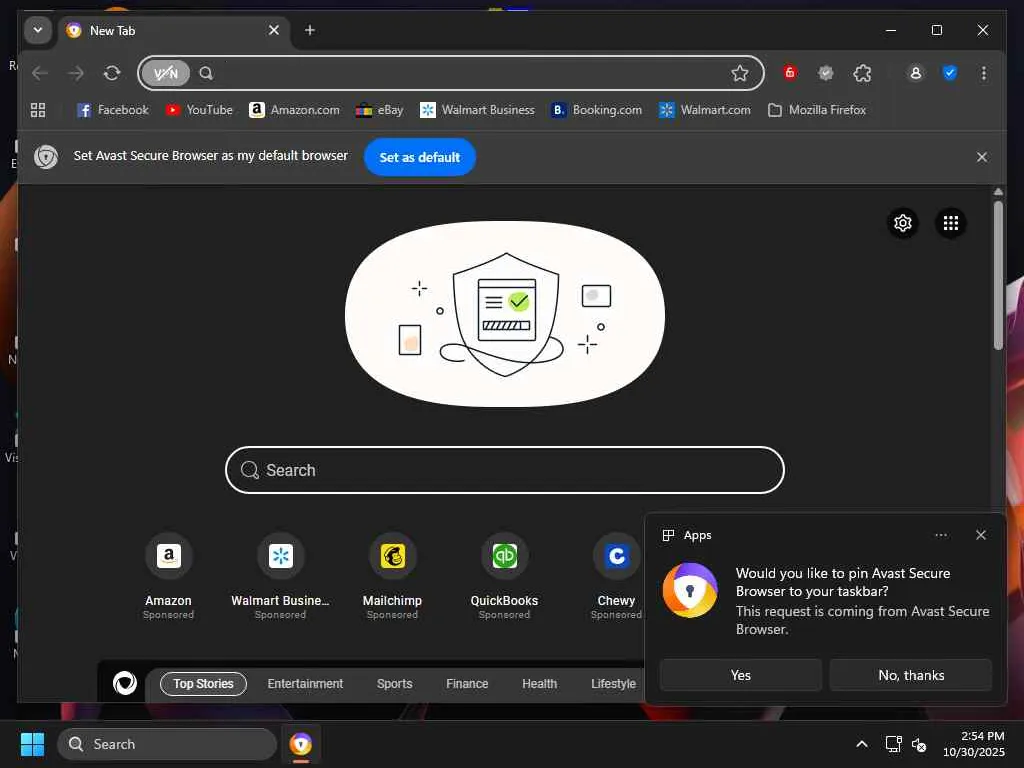Click the Set as default button
Image resolution: width=1024 pixels, height=768 pixels.
[x=419, y=157]
